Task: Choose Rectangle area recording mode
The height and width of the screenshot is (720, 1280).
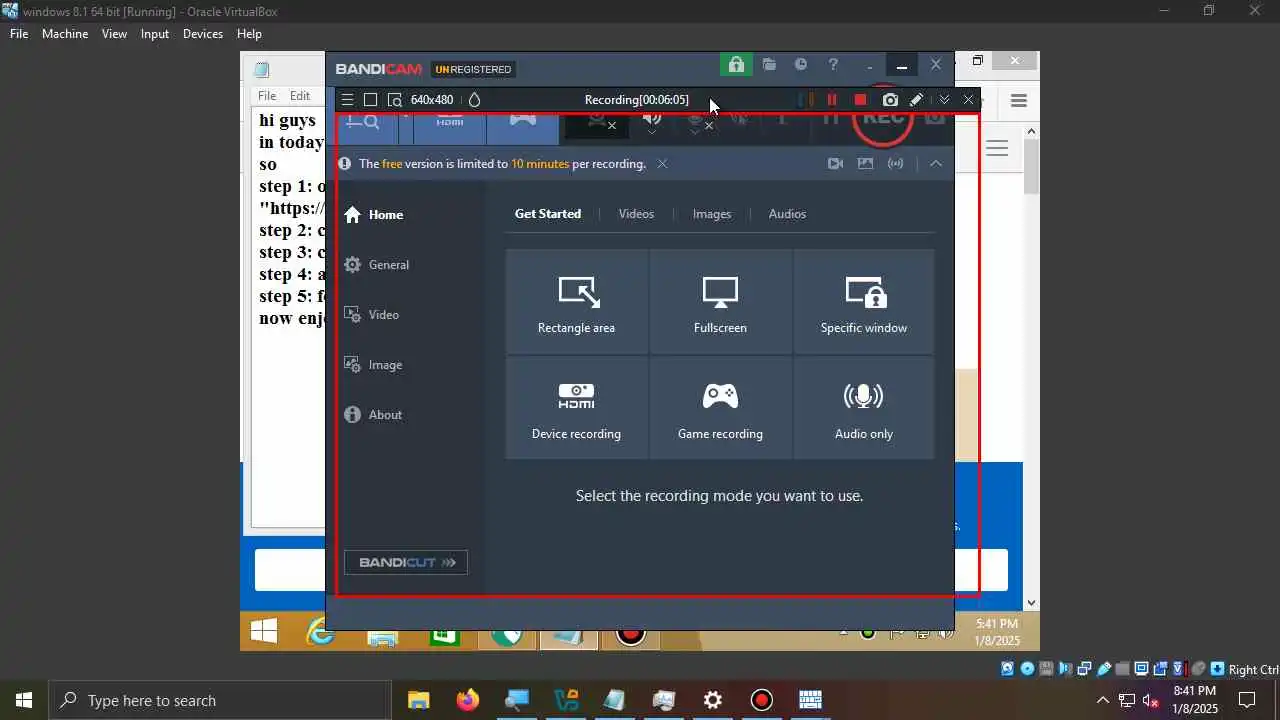Action: tap(577, 302)
